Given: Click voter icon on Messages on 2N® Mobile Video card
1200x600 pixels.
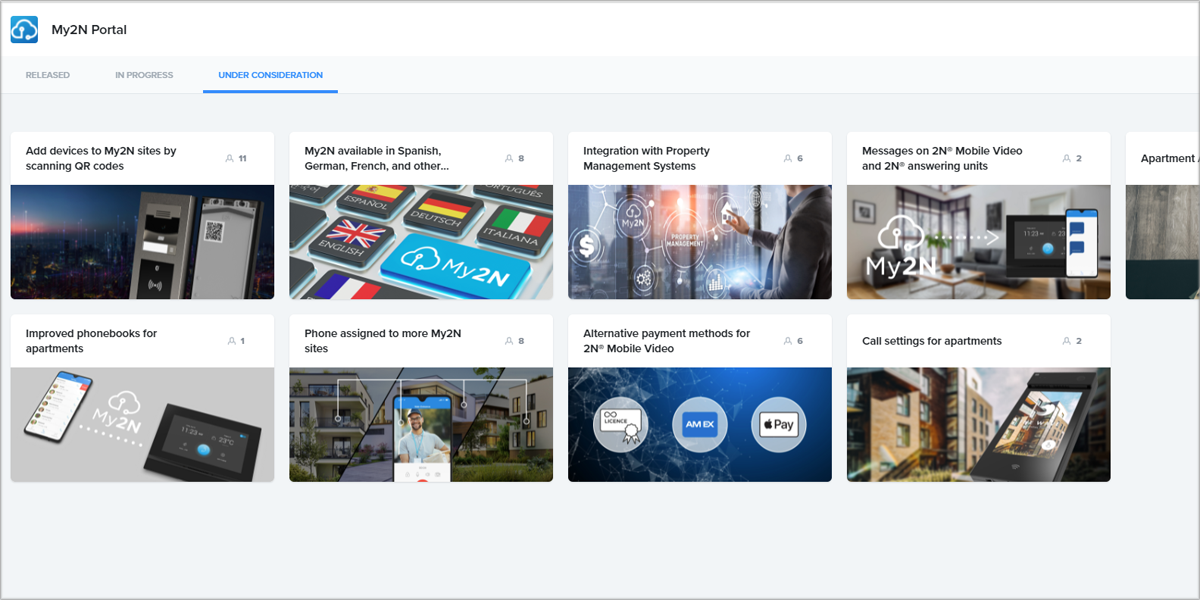Looking at the screenshot, I should click(x=1066, y=159).
